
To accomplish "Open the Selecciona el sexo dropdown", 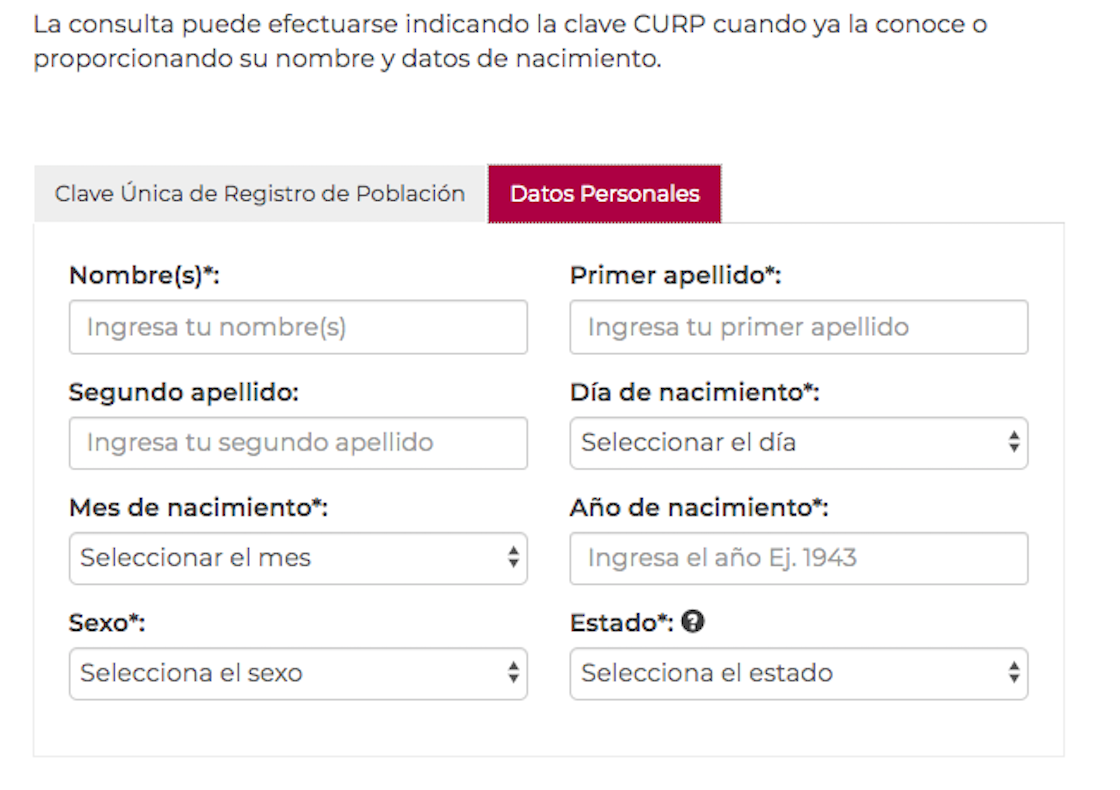I will (x=298, y=673).
